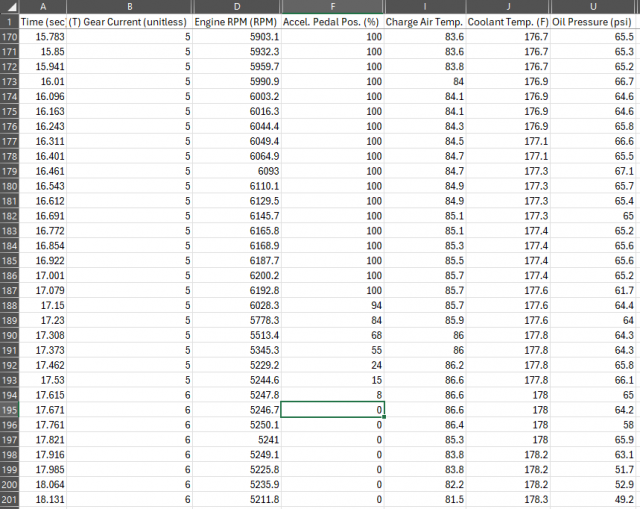Select row 170 header
This screenshot has height=509, width=640.
(9, 36)
